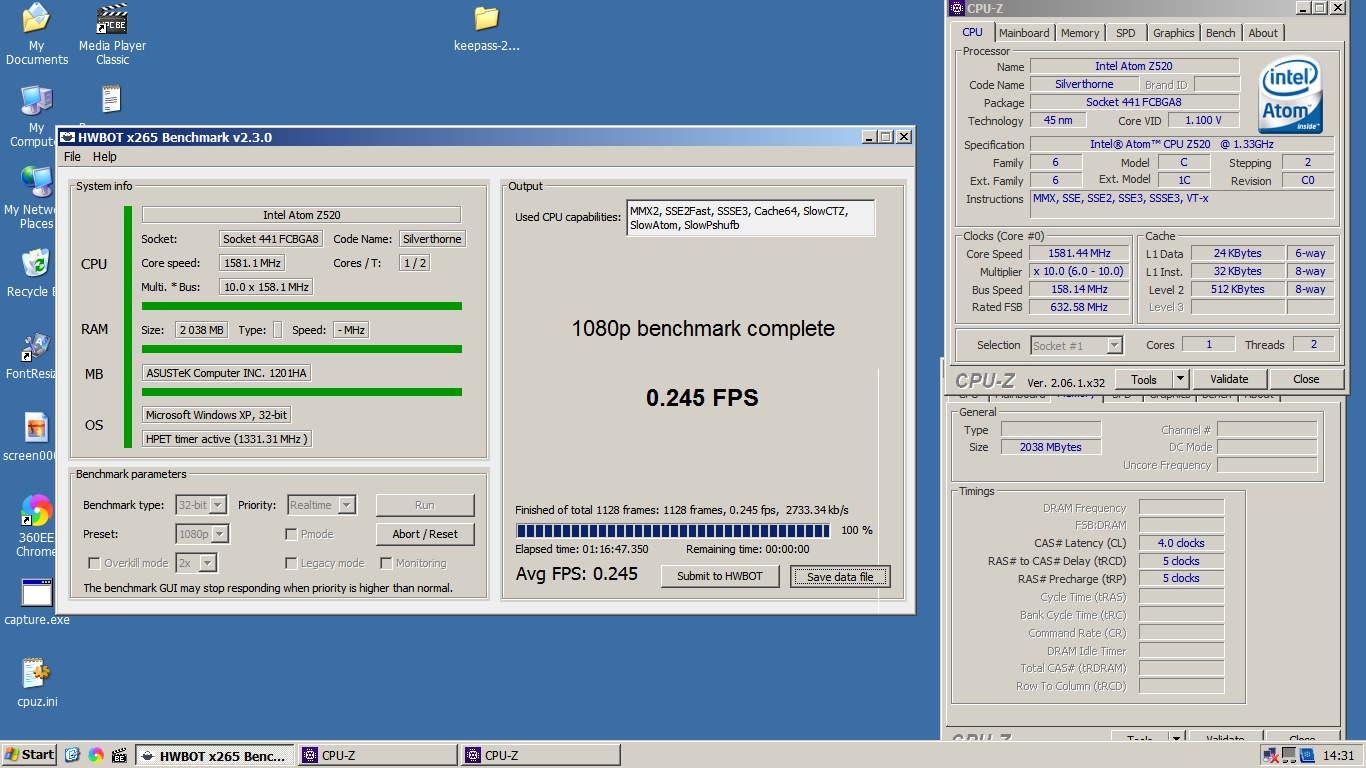This screenshot has width=1366, height=768.
Task: Select the screen000 image file icon
Action: [x=36, y=437]
